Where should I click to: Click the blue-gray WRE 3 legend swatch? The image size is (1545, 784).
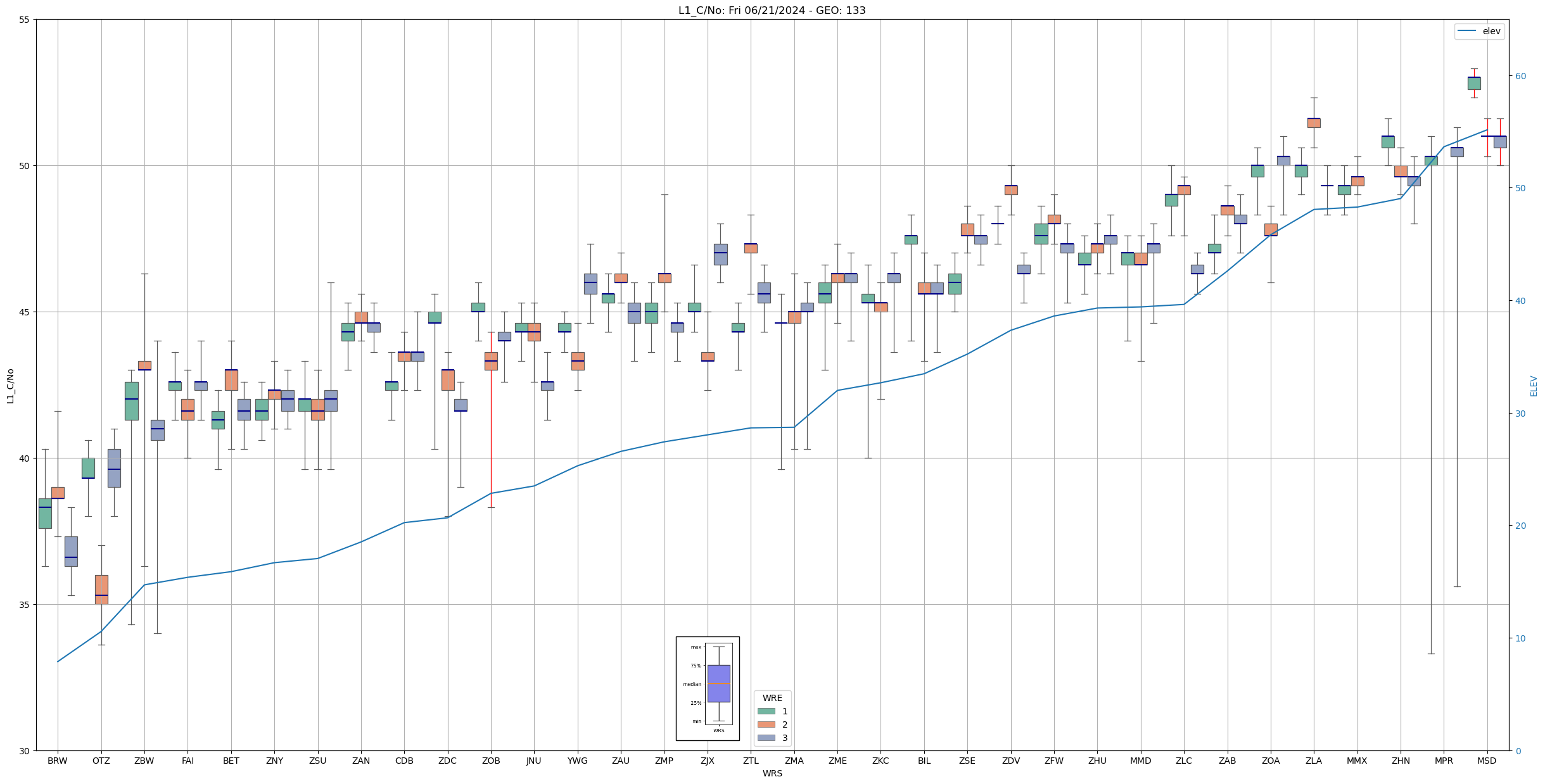pos(766,738)
